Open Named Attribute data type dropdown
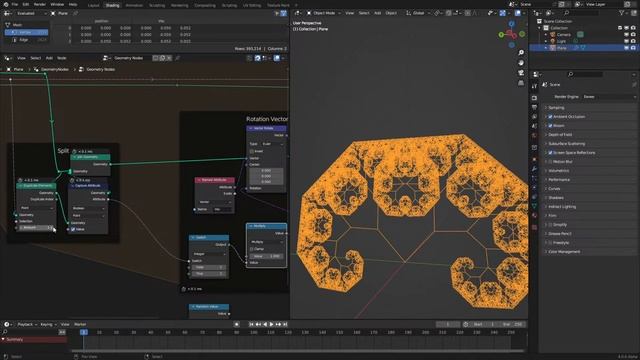Screen dimensions: 640x360 click(215, 202)
